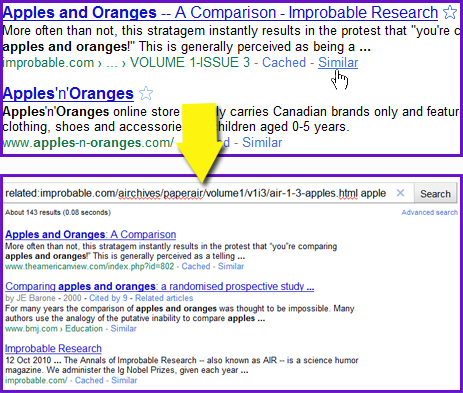Click the Search button
The width and height of the screenshot is (463, 393).
[x=435, y=194]
